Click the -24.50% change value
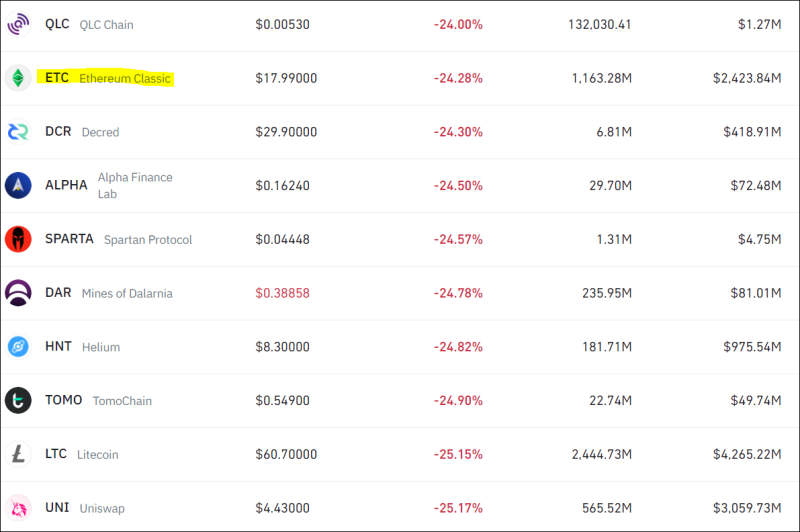The width and height of the screenshot is (800, 532). [458, 186]
